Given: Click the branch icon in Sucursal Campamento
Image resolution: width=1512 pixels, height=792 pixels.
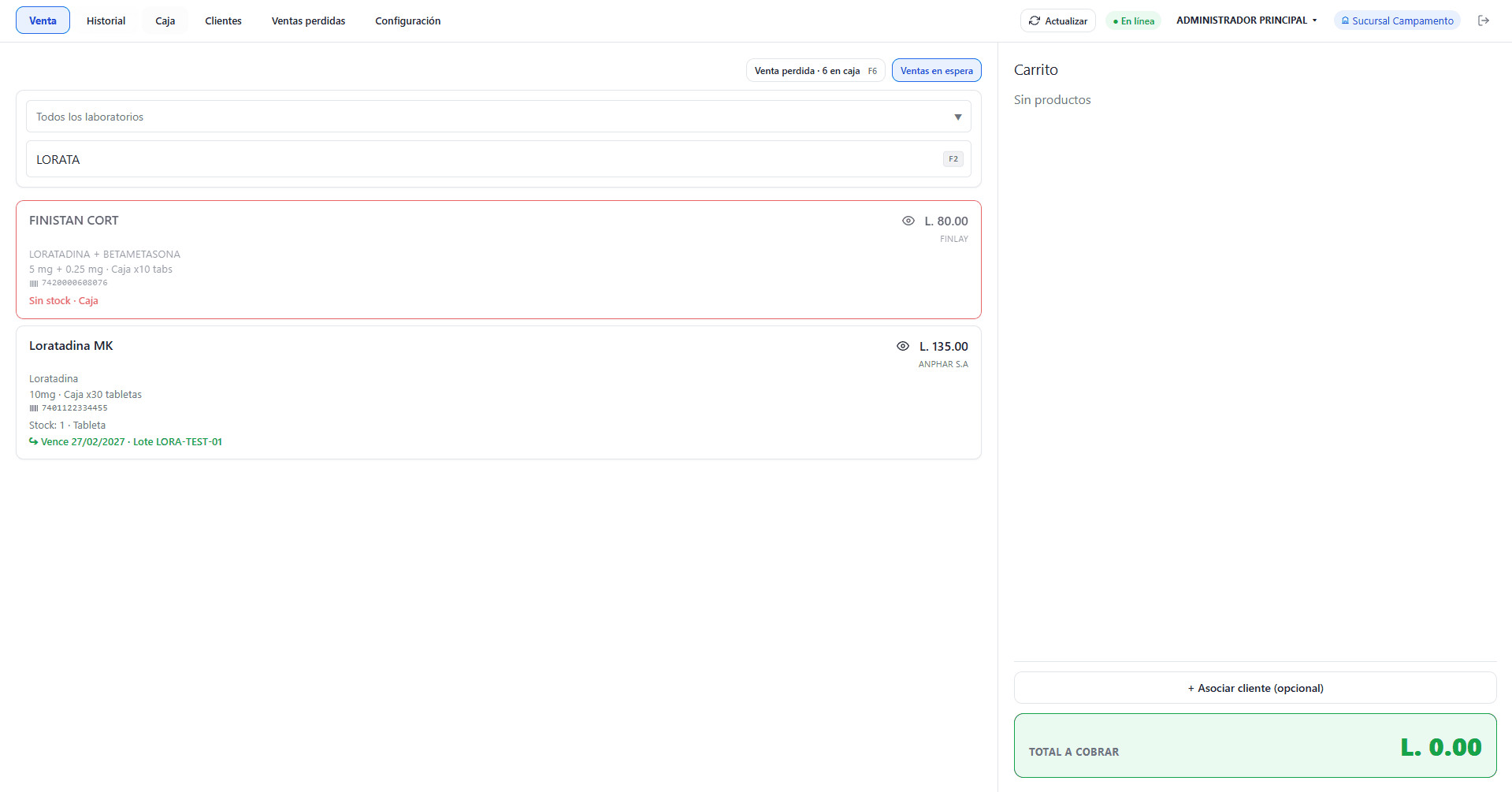Looking at the screenshot, I should (1346, 20).
